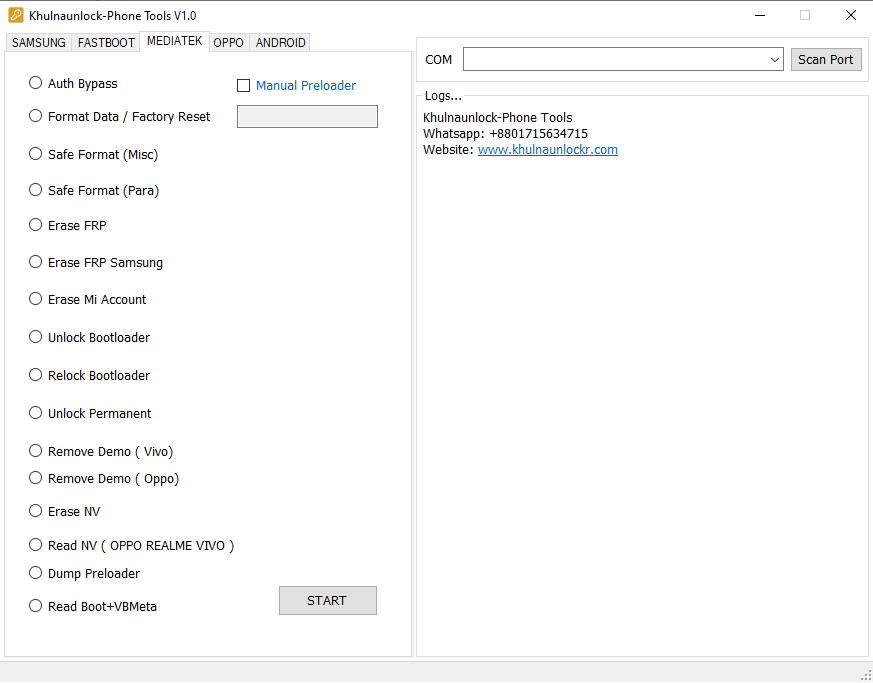The width and height of the screenshot is (873, 683).
Task: Select Erase Mi Account radio button
Action: click(36, 299)
